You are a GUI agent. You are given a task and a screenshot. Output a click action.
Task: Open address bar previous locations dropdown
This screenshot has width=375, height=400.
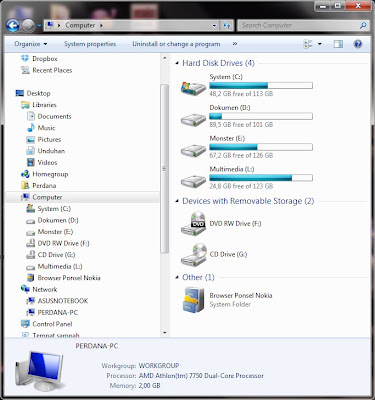coord(214,25)
